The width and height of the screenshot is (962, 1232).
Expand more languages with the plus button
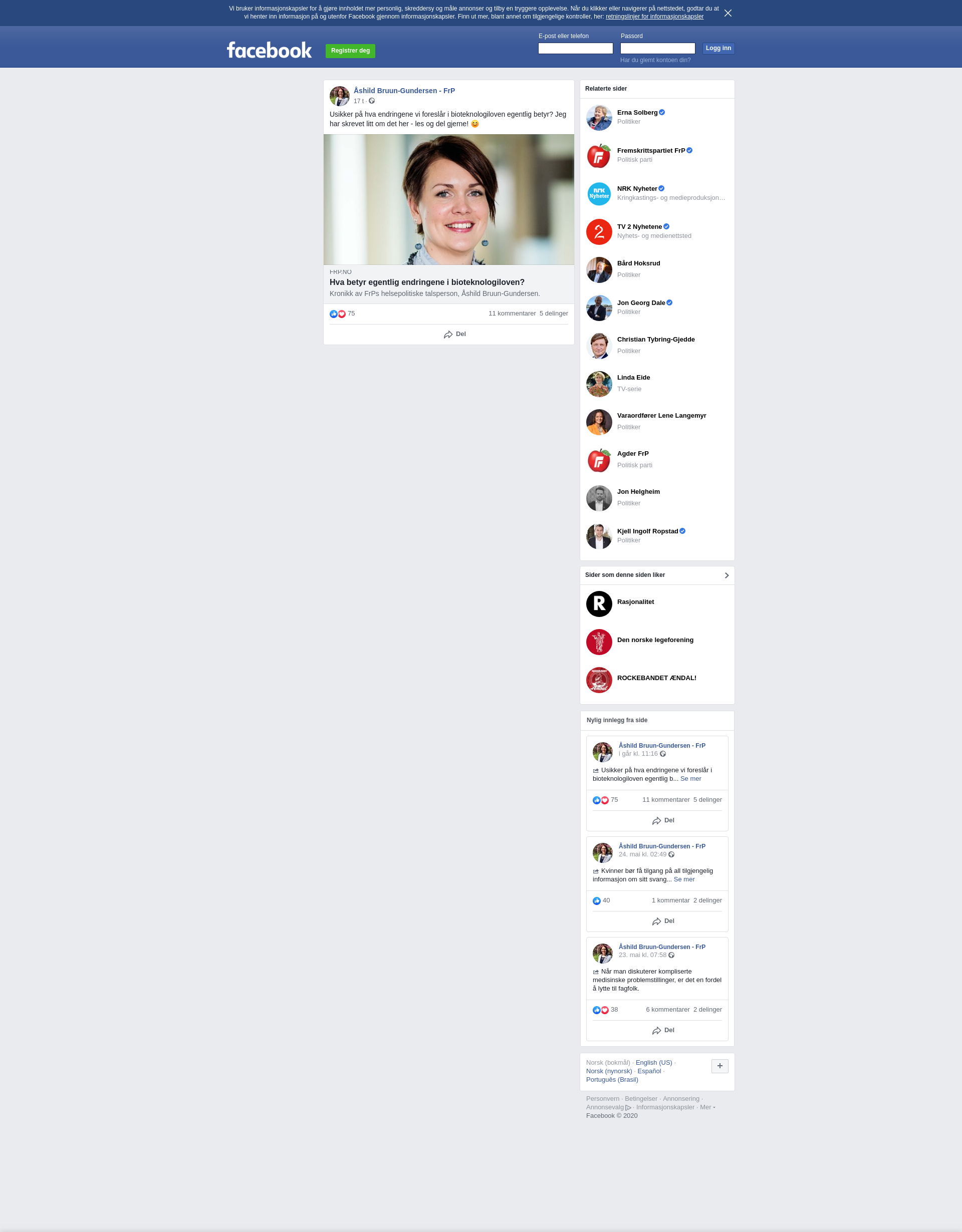719,1066
